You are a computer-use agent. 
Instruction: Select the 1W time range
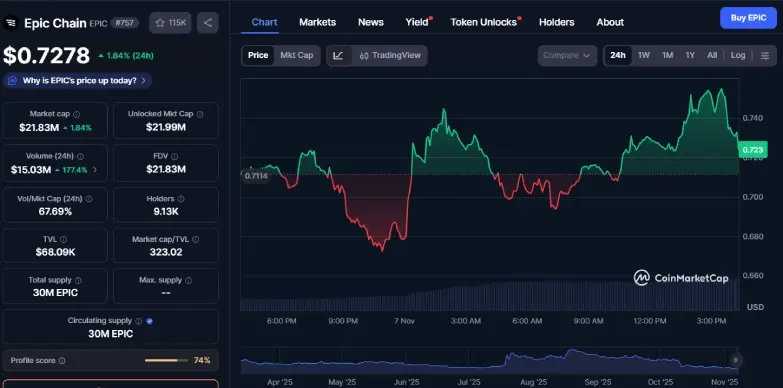[644, 55]
